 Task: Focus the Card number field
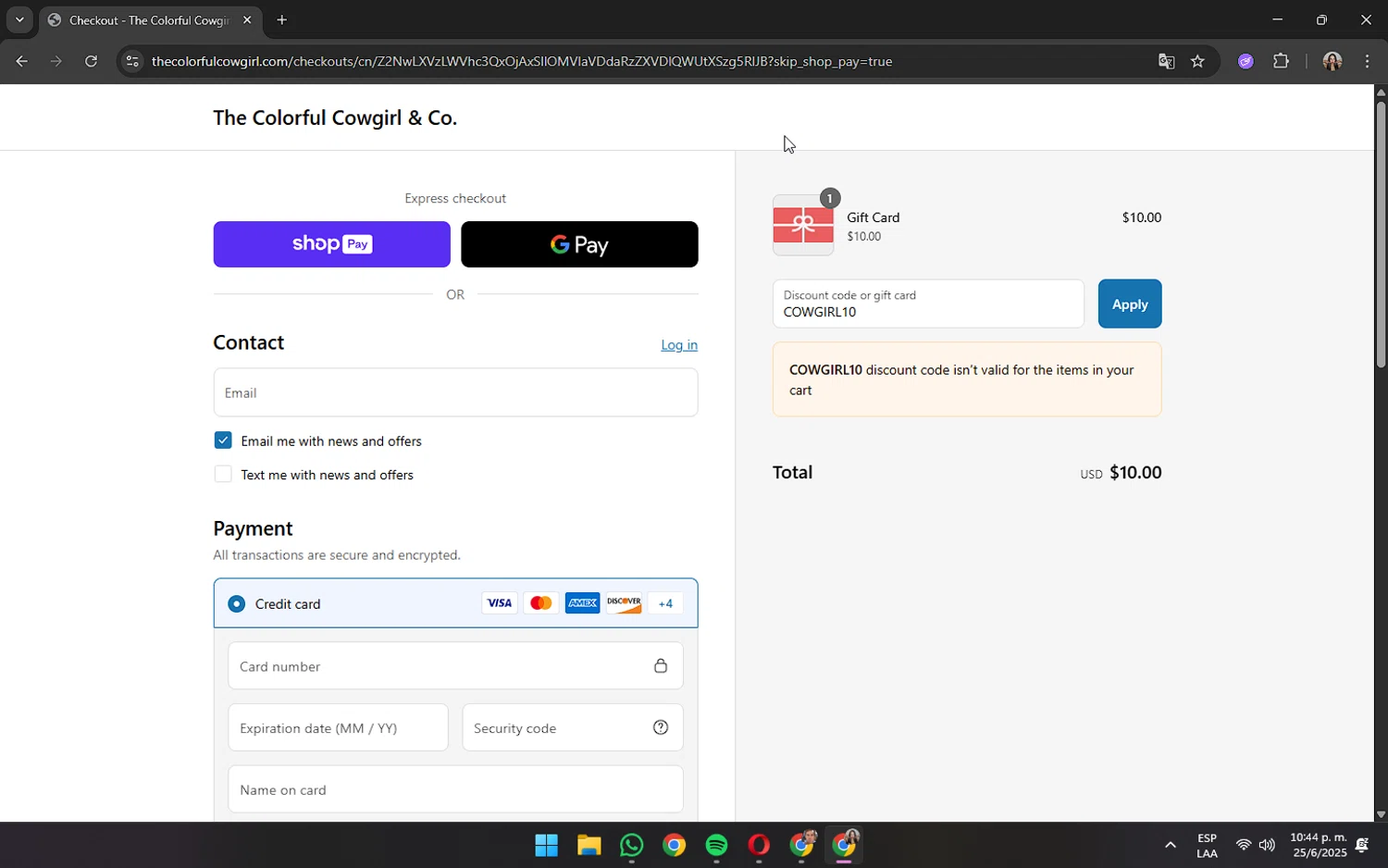point(455,665)
